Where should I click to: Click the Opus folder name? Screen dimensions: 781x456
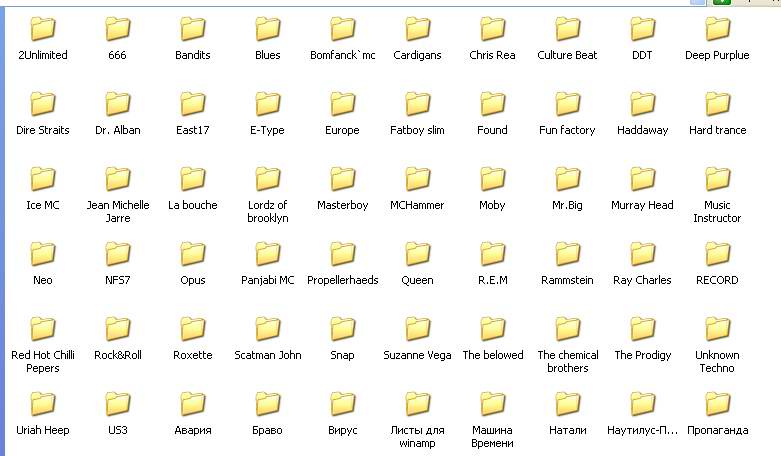pyautogui.click(x=193, y=281)
